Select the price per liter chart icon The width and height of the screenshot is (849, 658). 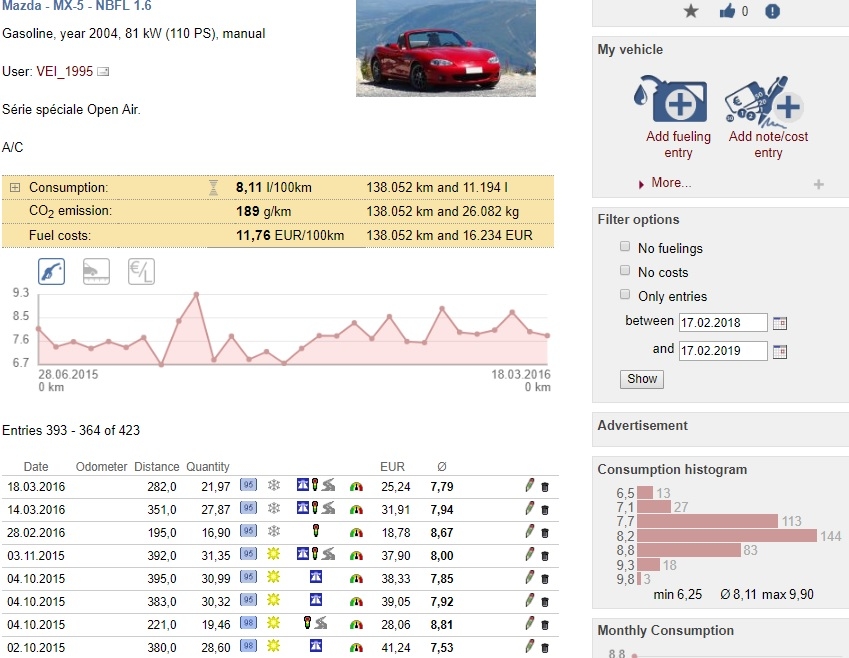click(141, 271)
